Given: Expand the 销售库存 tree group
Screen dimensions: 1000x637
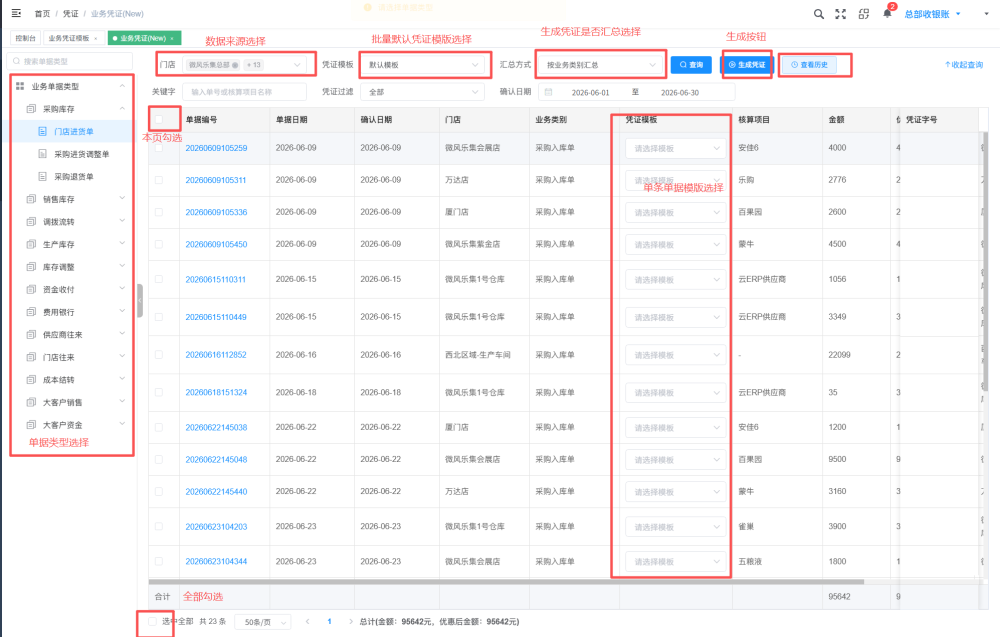Looking at the screenshot, I should click(x=122, y=199).
